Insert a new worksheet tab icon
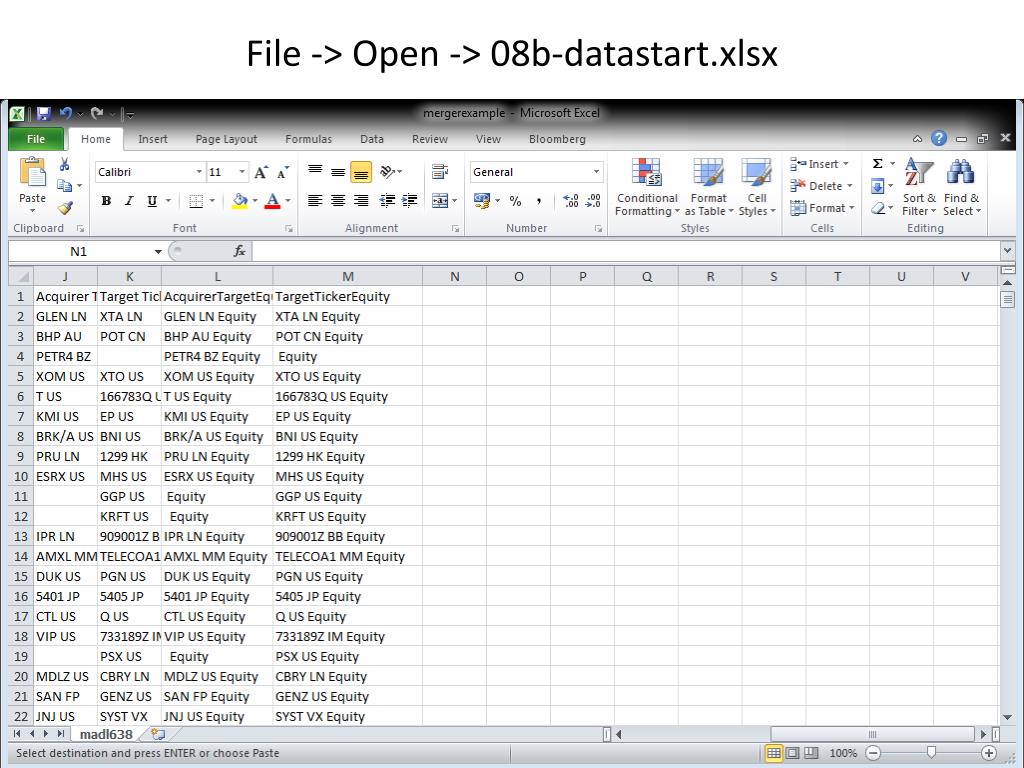Screen dimensions: 1024x768 pyautogui.click(x=157, y=734)
